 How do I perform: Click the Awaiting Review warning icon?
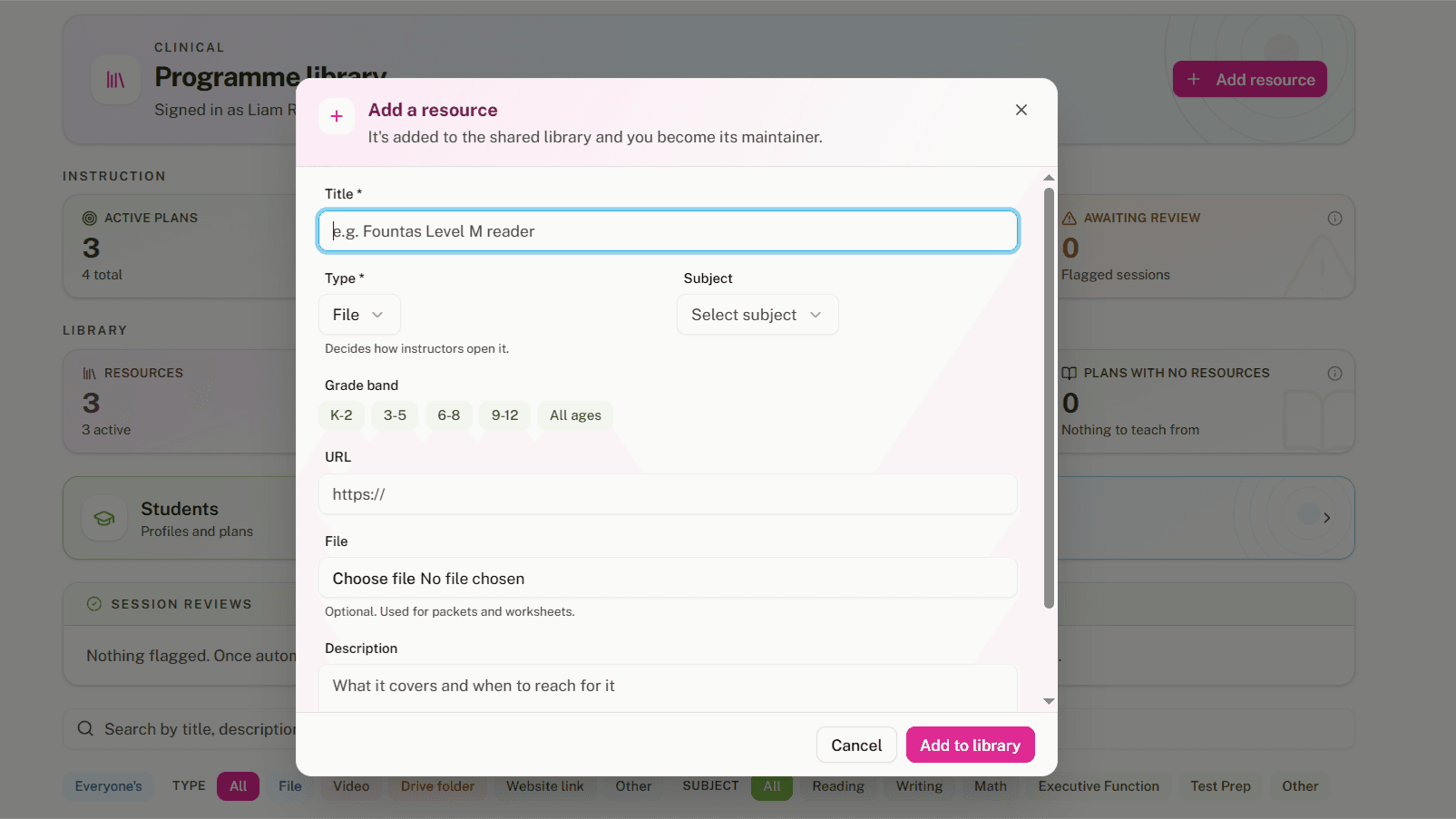(1070, 219)
